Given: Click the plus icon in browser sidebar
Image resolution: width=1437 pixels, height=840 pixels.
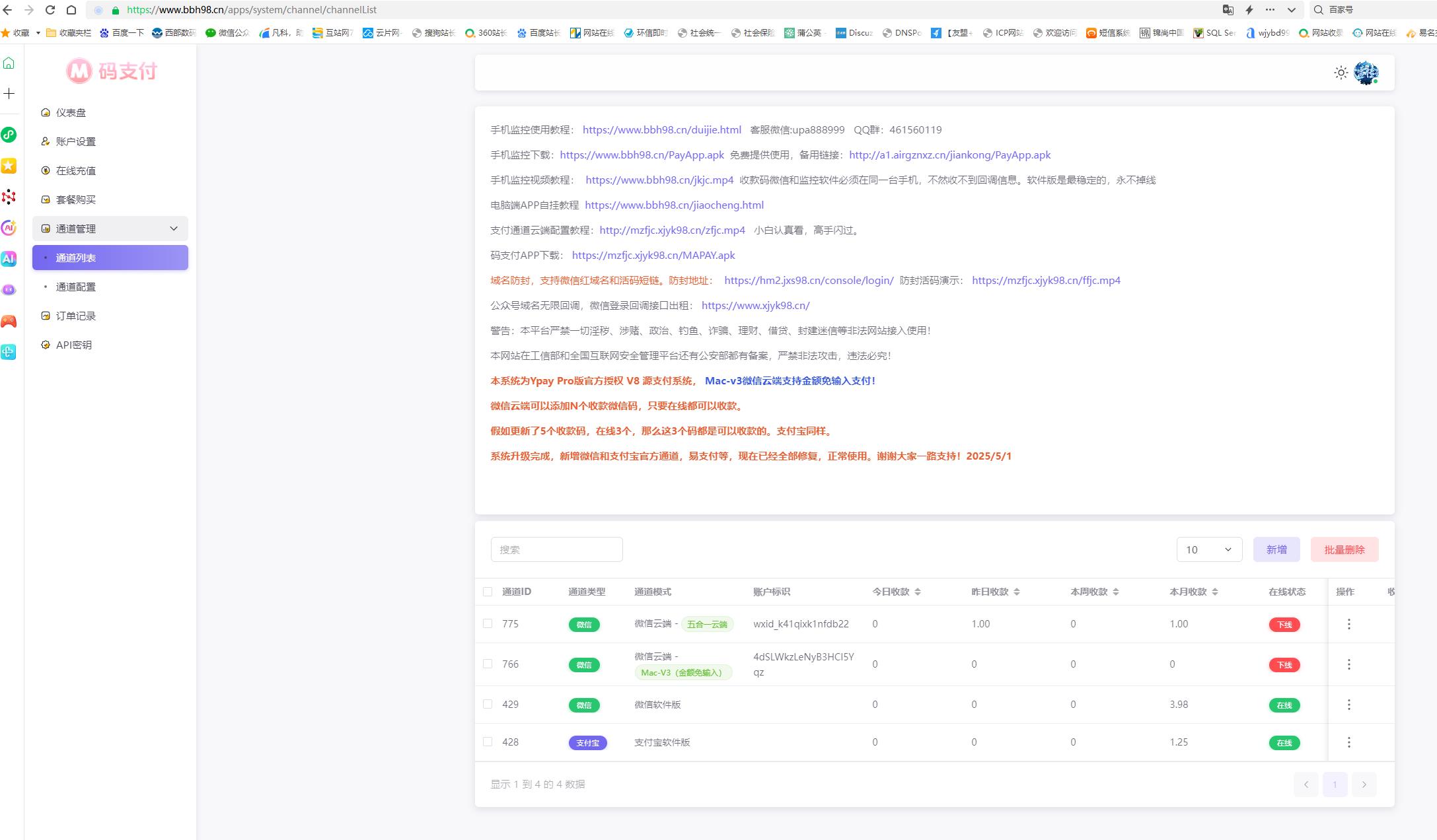Looking at the screenshot, I should pyautogui.click(x=9, y=94).
